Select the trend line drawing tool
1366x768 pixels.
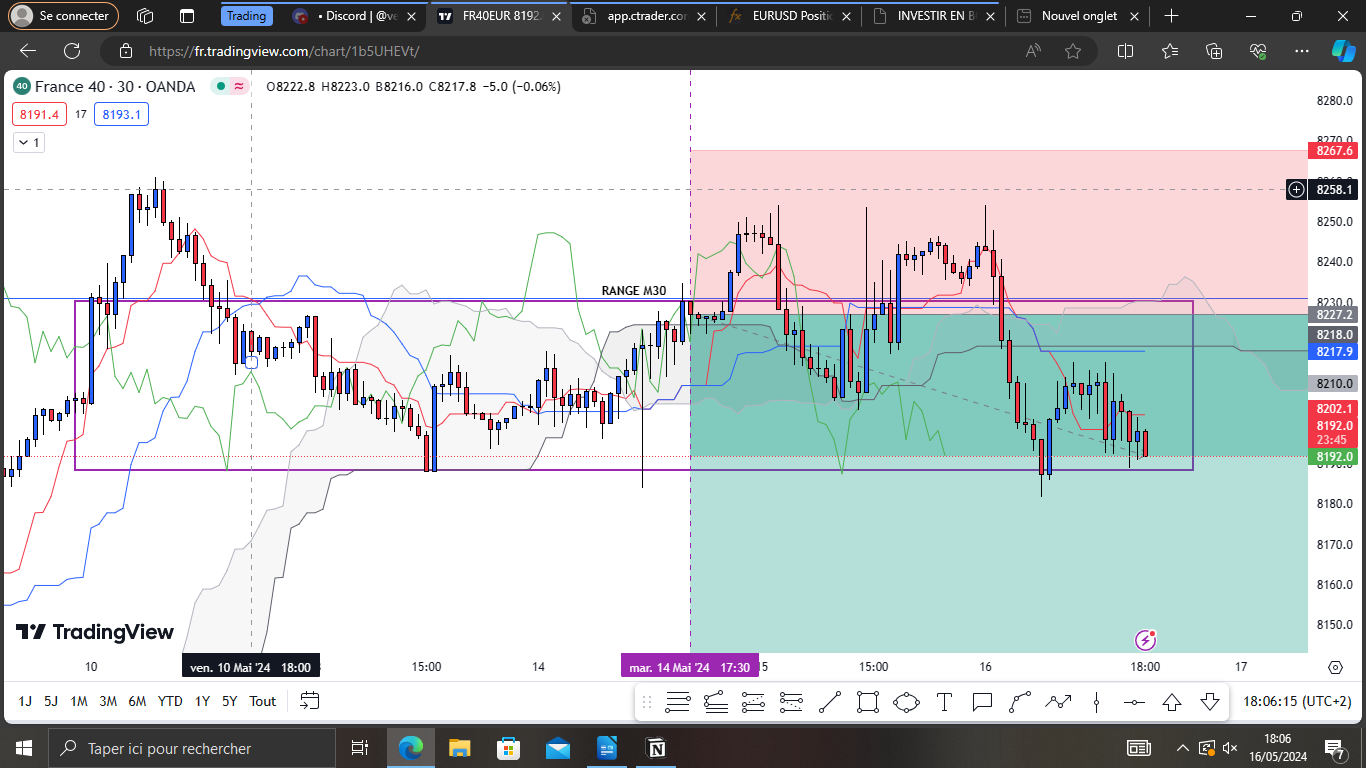(829, 702)
